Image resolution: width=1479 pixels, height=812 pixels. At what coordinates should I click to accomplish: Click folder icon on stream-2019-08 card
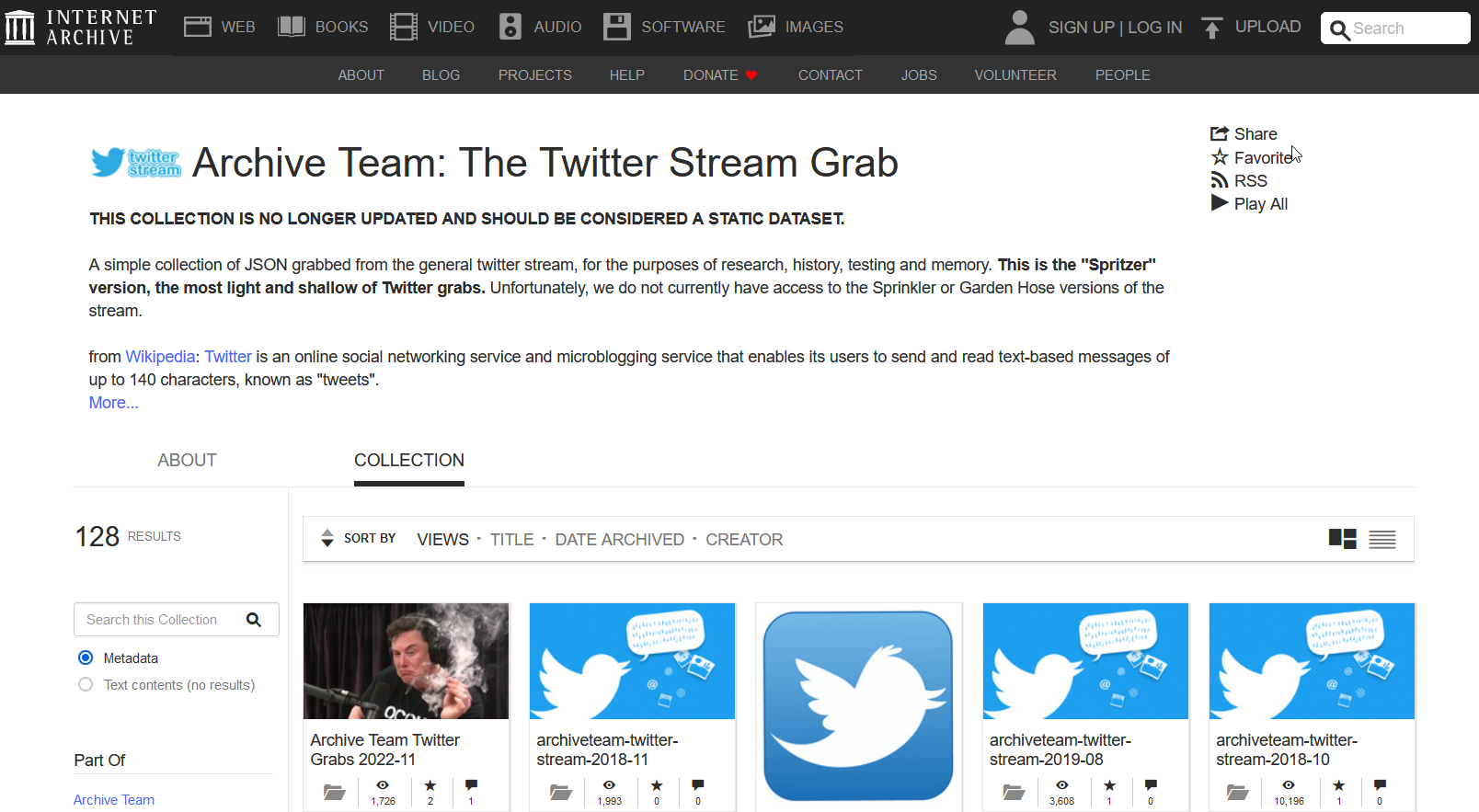click(1014, 792)
